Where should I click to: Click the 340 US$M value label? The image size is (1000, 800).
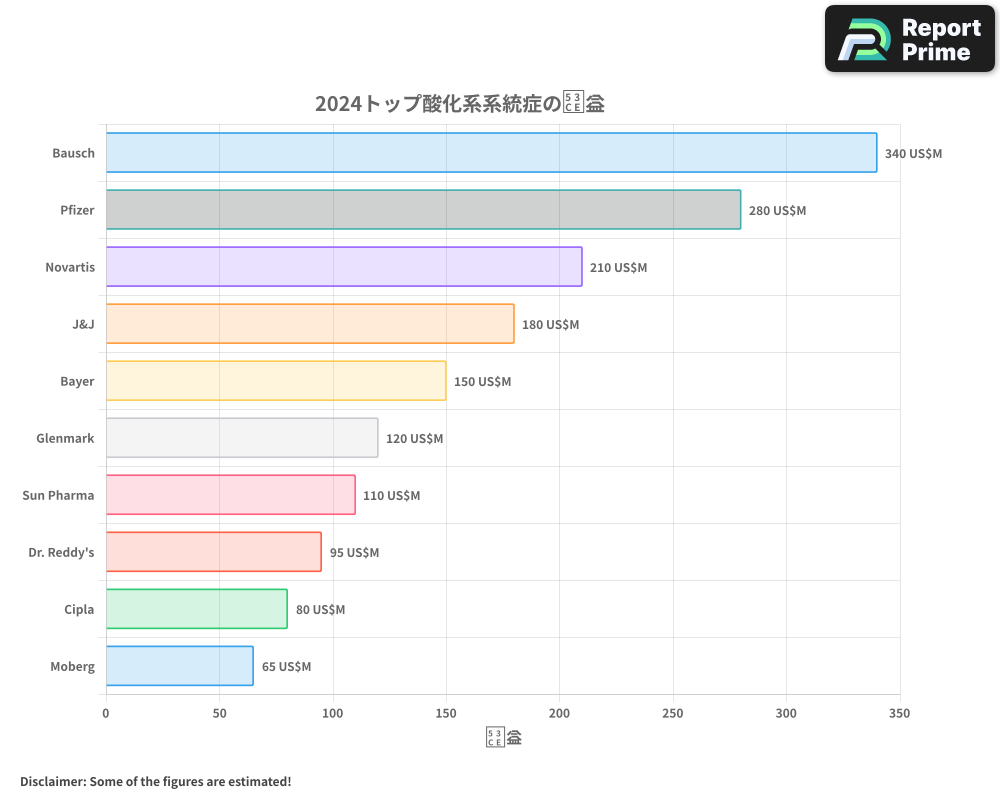(913, 154)
